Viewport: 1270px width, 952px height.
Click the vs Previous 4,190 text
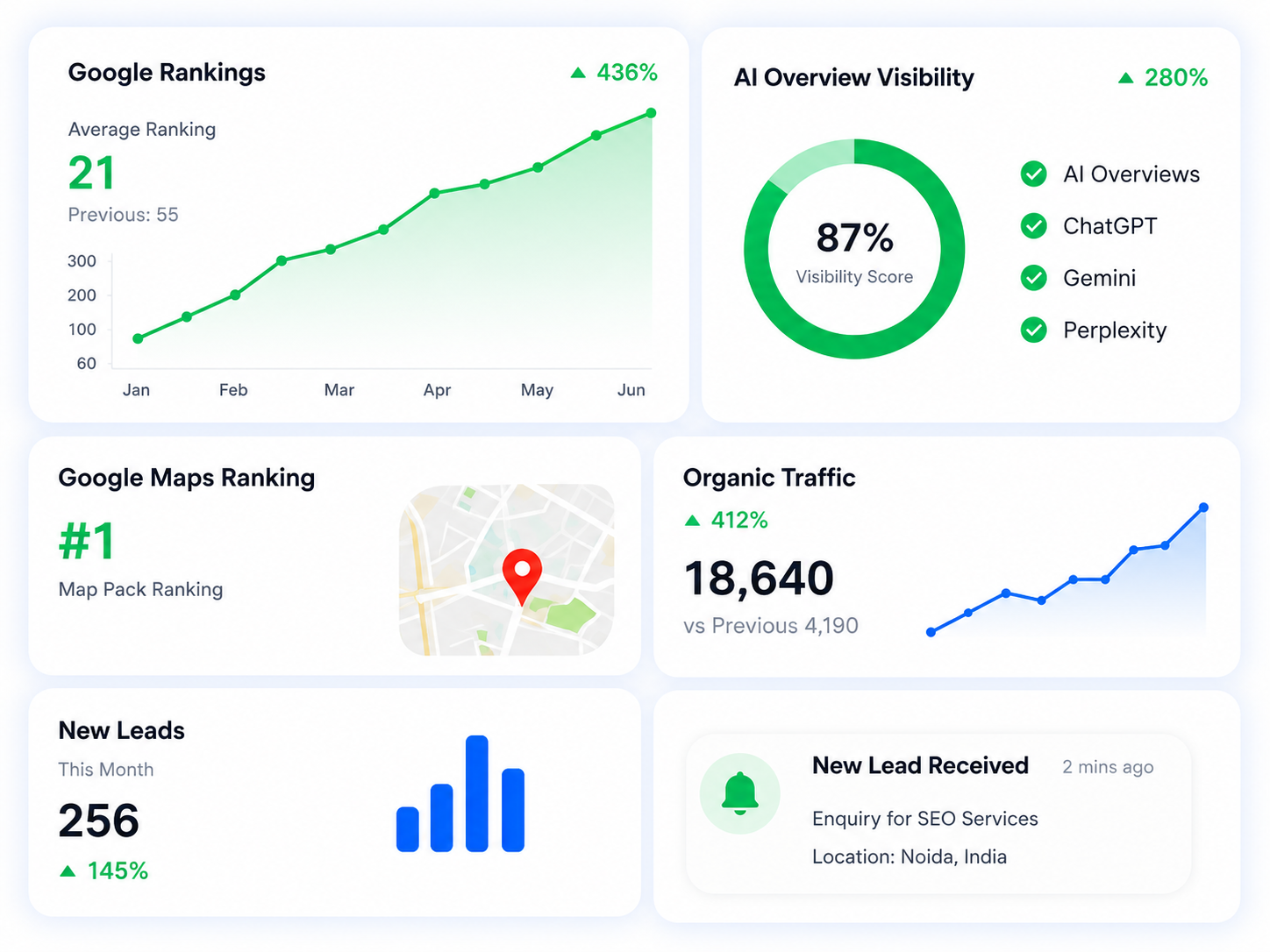point(771,626)
